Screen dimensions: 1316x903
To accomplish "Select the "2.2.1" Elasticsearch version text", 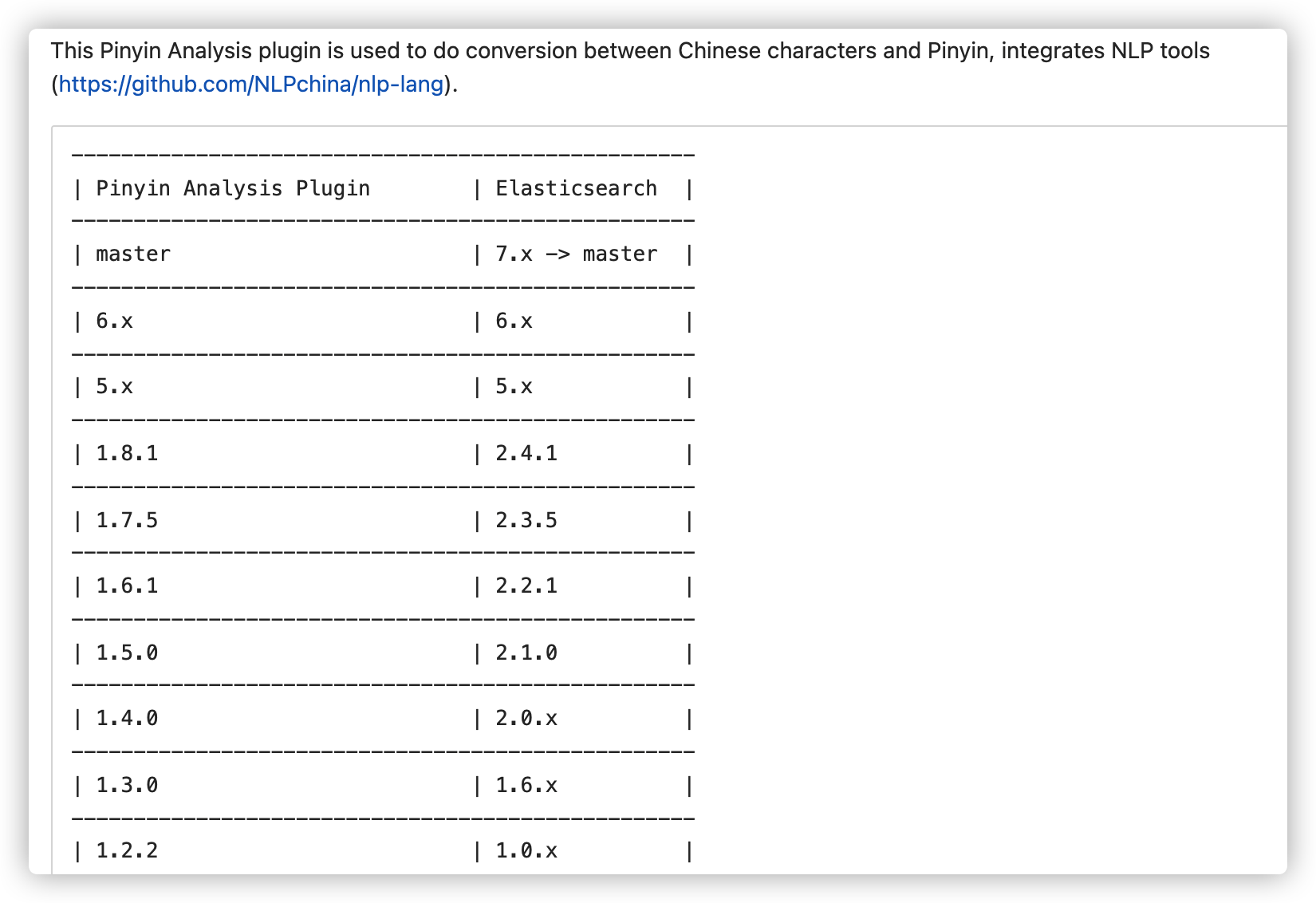I will pos(526,586).
